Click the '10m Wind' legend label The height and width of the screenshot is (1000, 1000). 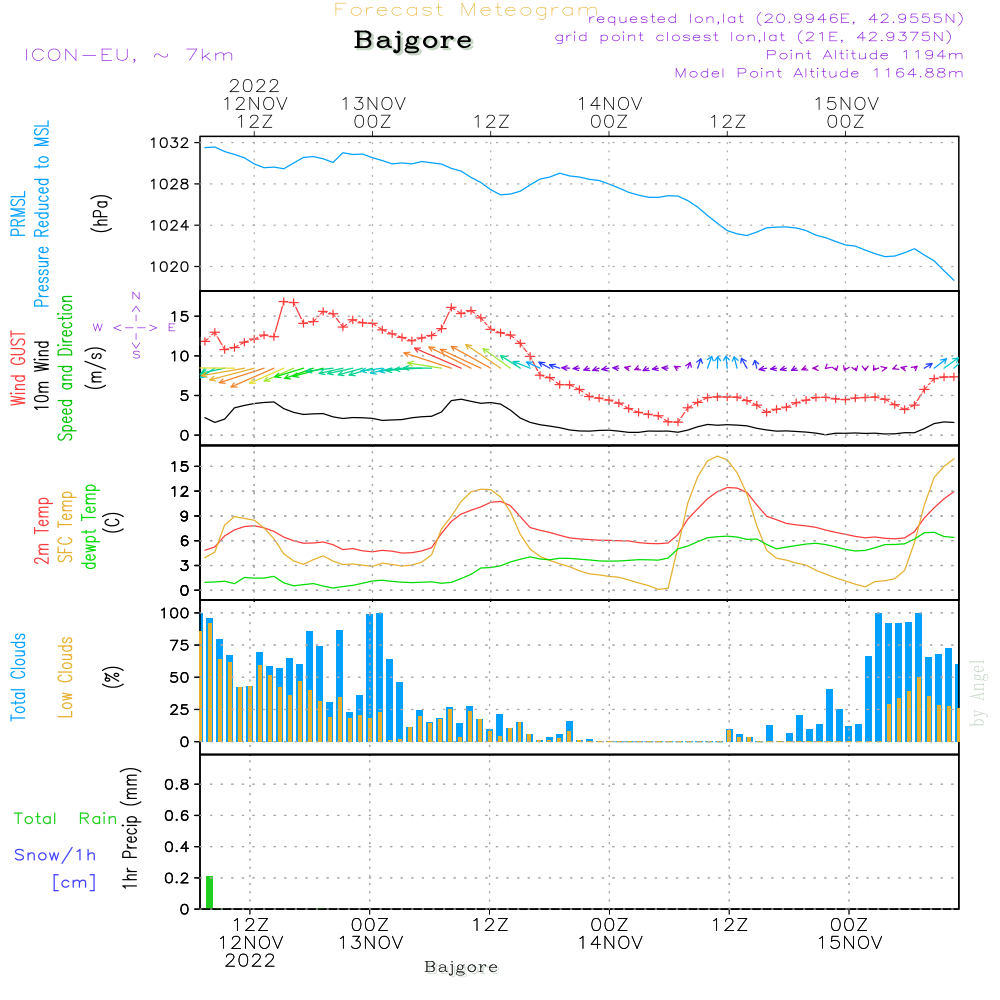click(x=41, y=375)
